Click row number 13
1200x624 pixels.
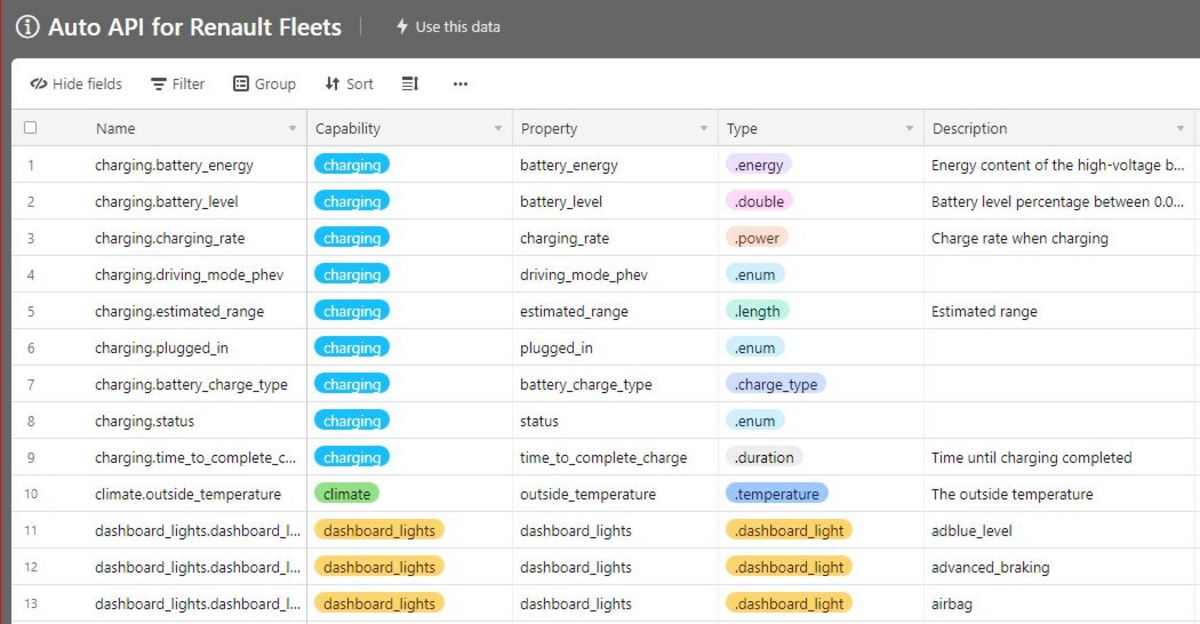[x=31, y=603]
